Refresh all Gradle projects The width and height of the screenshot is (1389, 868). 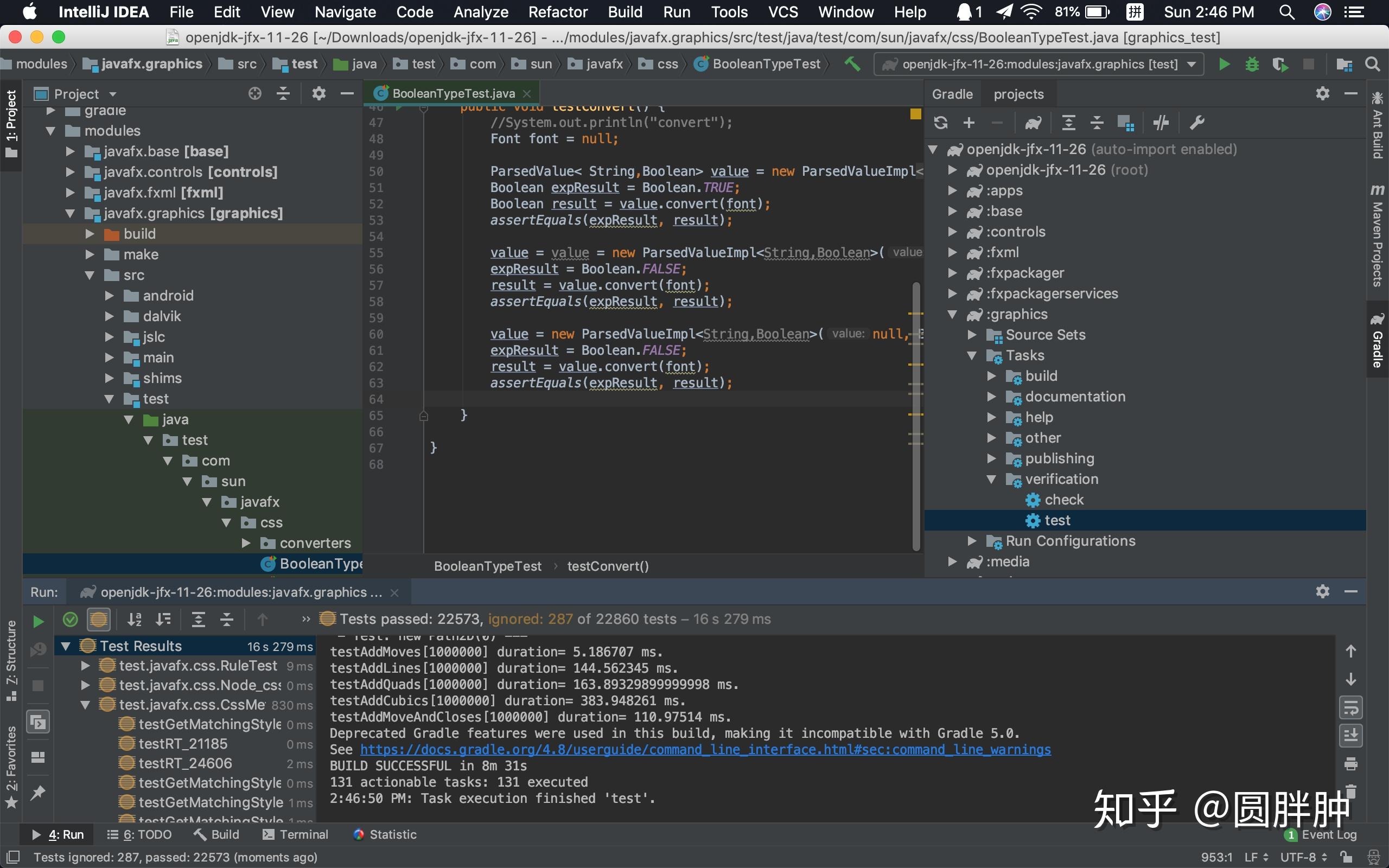pos(940,122)
